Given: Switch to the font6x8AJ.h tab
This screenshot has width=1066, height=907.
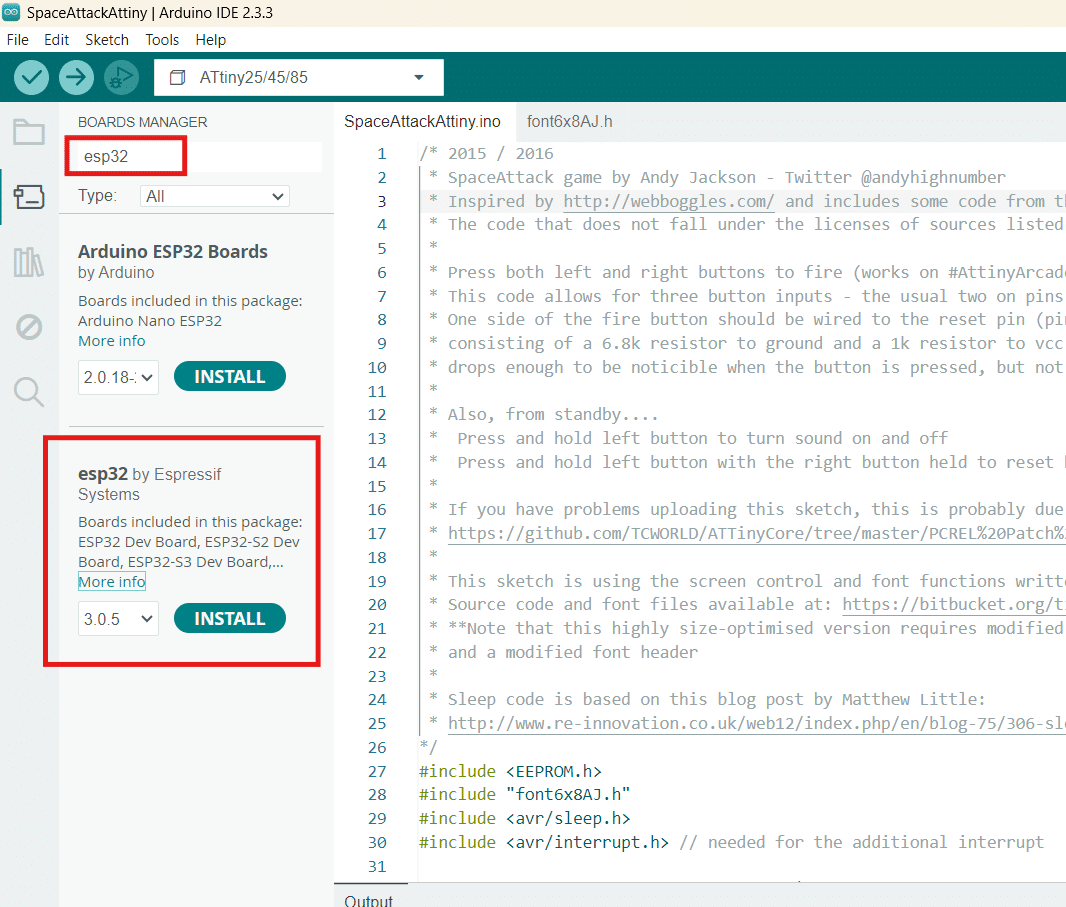Looking at the screenshot, I should (x=570, y=122).
